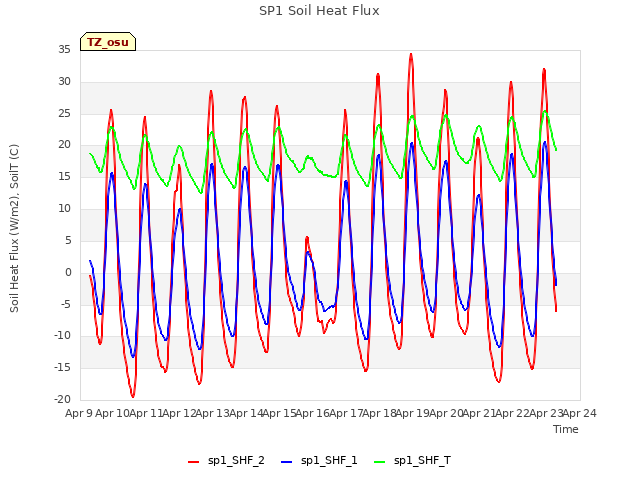The image size is (640, 480).
Task: Click the -10 y-axis tick label
Action: 62,336
